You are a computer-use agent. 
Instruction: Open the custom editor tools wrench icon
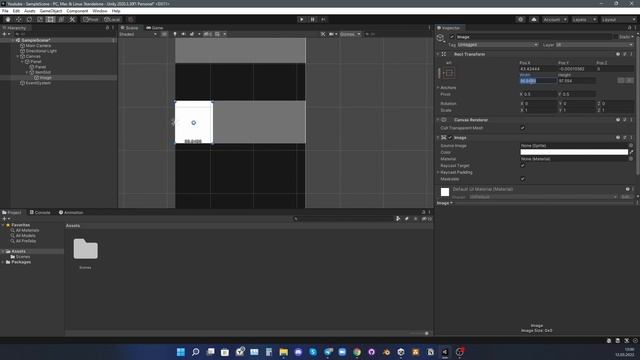click(x=72, y=19)
